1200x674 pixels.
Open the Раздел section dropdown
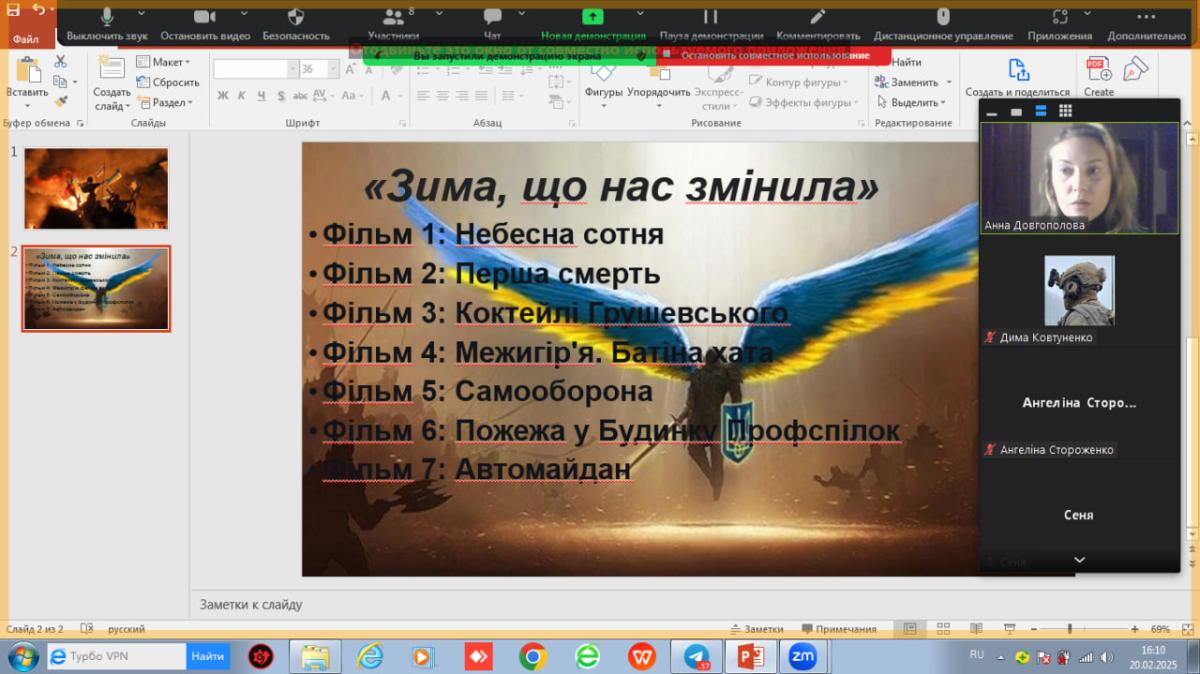[166, 102]
